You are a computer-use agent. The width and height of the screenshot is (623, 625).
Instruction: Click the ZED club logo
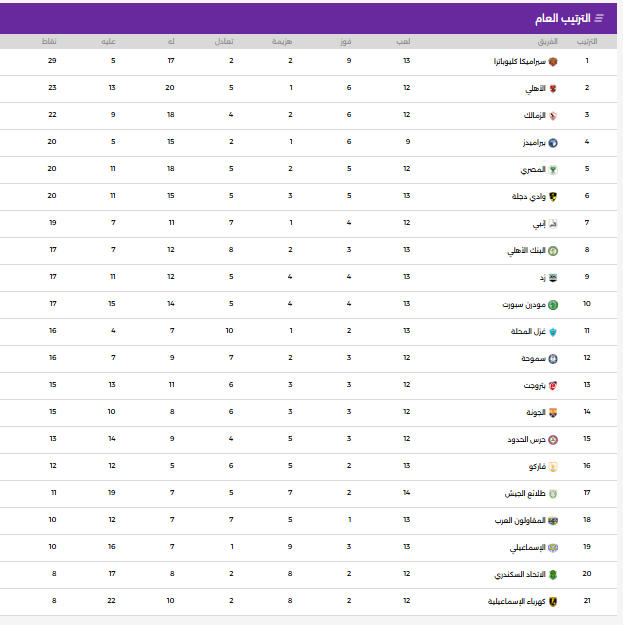pyautogui.click(x=553, y=278)
